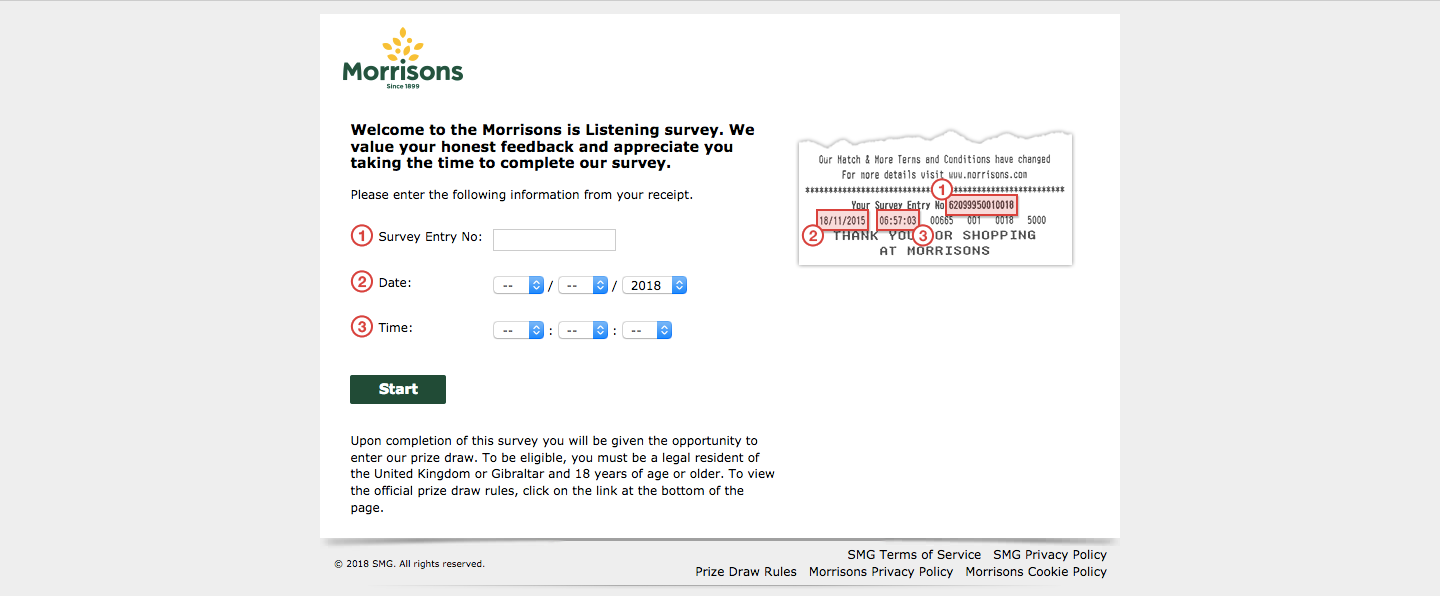Open the Time seconds dropdown
This screenshot has width=1440, height=596.
tap(647, 330)
